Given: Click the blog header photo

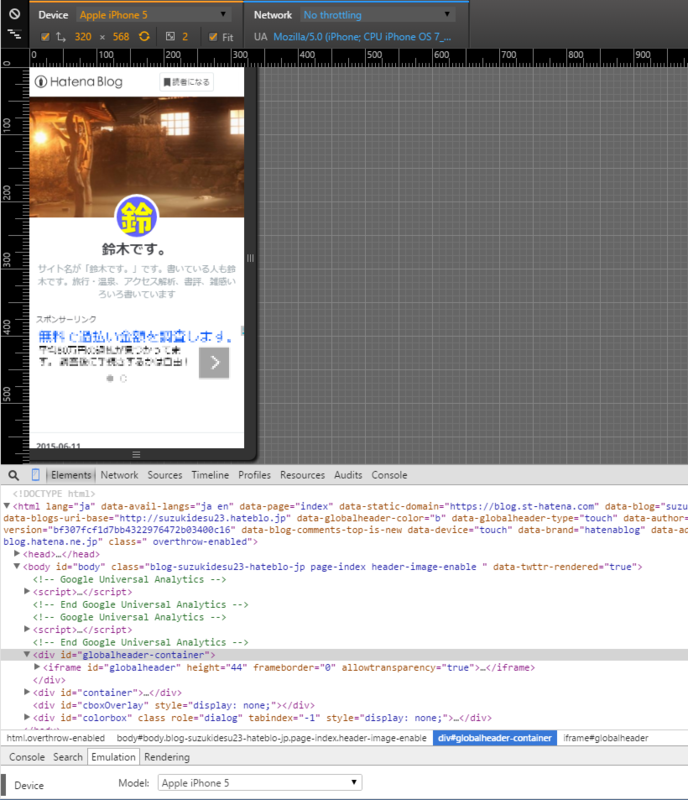Looking at the screenshot, I should point(136,157).
